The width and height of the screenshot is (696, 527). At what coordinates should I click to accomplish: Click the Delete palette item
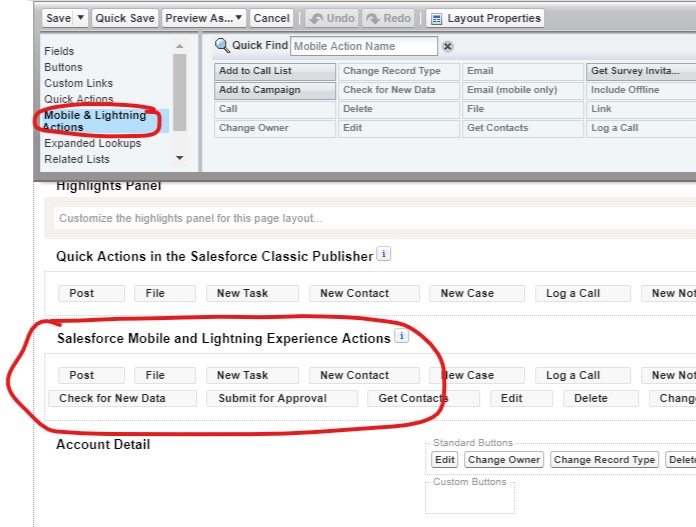point(399,109)
